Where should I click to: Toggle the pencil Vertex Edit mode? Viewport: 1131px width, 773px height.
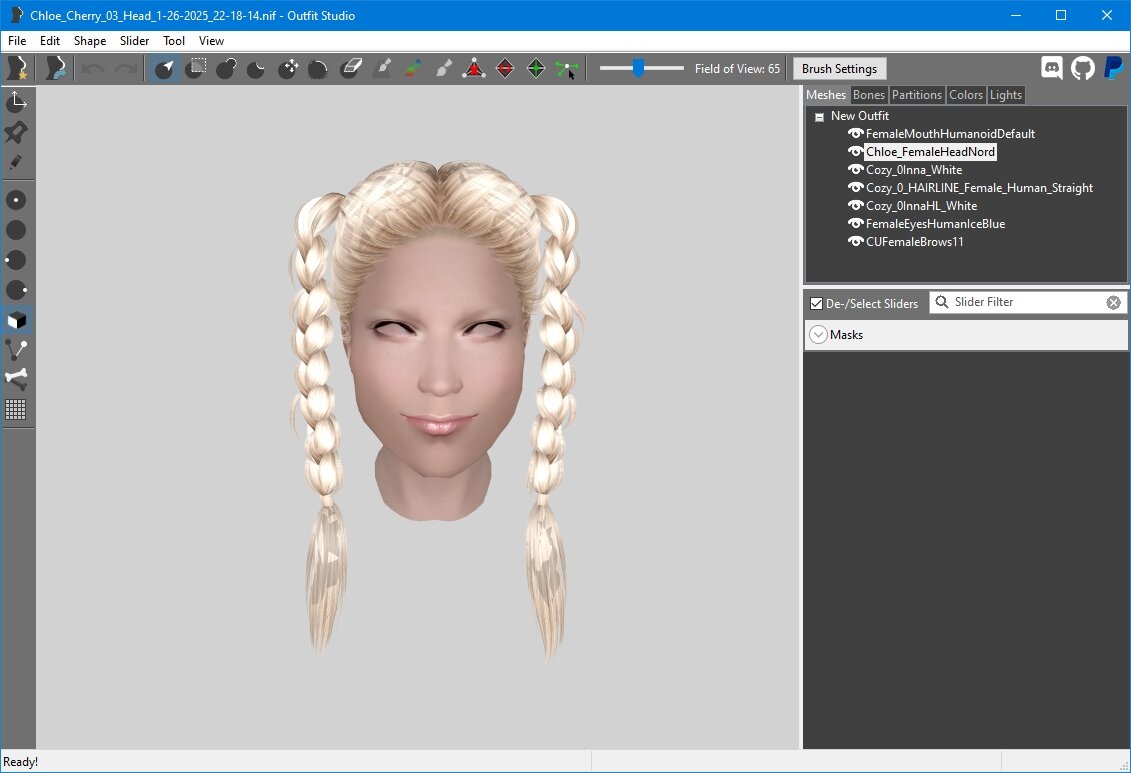click(16, 162)
